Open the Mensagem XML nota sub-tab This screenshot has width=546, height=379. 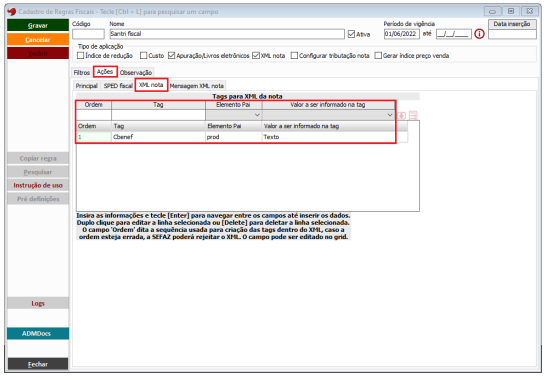[x=197, y=86]
